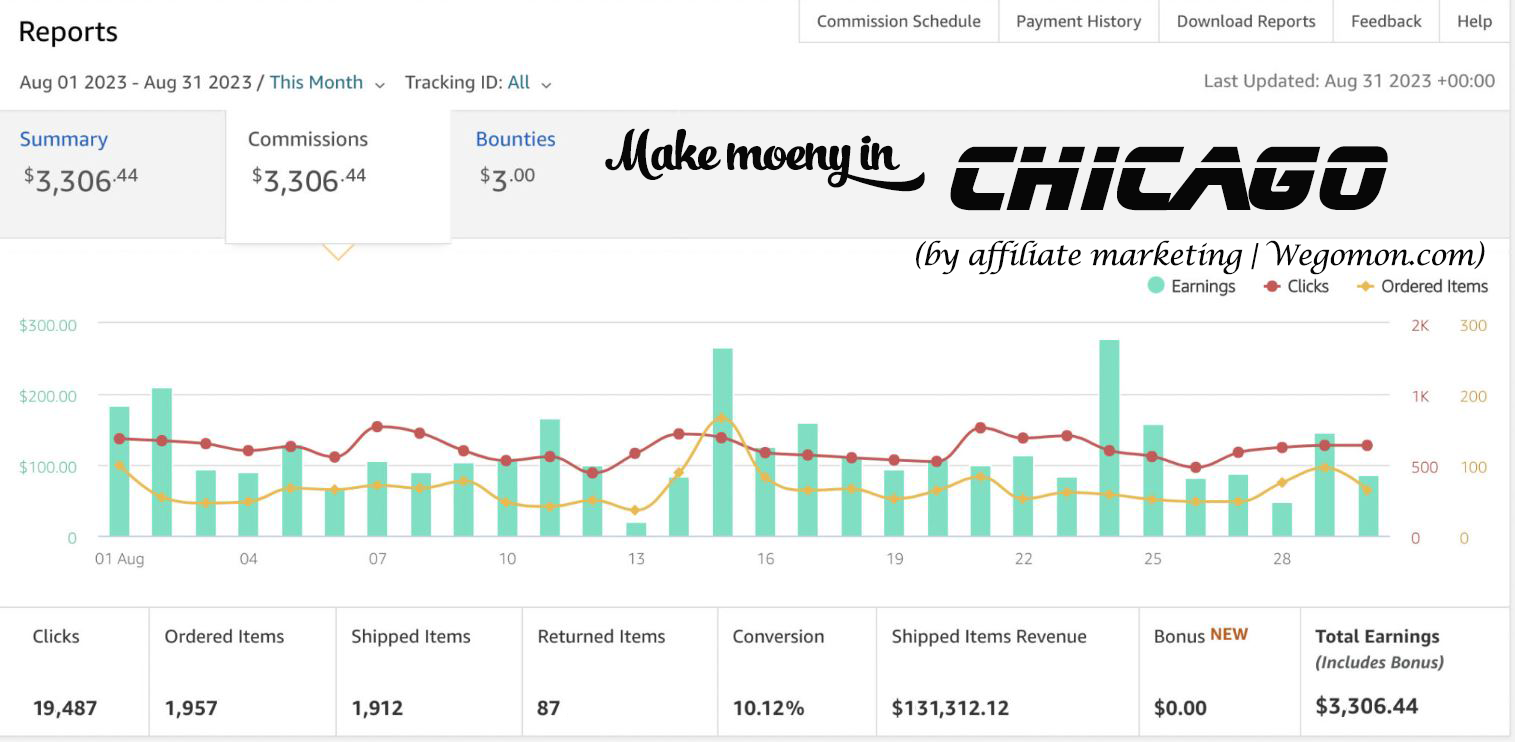1515x742 pixels.
Task: Click the Ordered Items peak point on 15 Aug
Action: [722, 418]
